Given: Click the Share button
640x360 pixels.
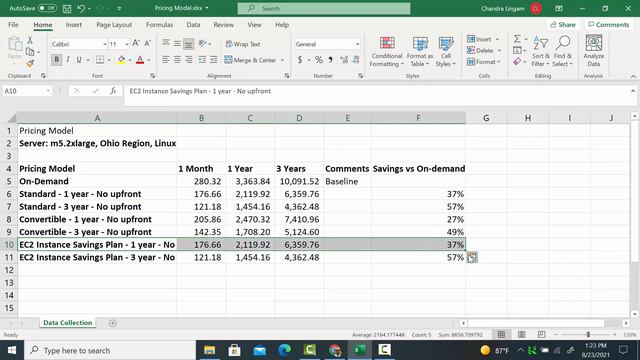Looking at the screenshot, I should pyautogui.click(x=562, y=25).
